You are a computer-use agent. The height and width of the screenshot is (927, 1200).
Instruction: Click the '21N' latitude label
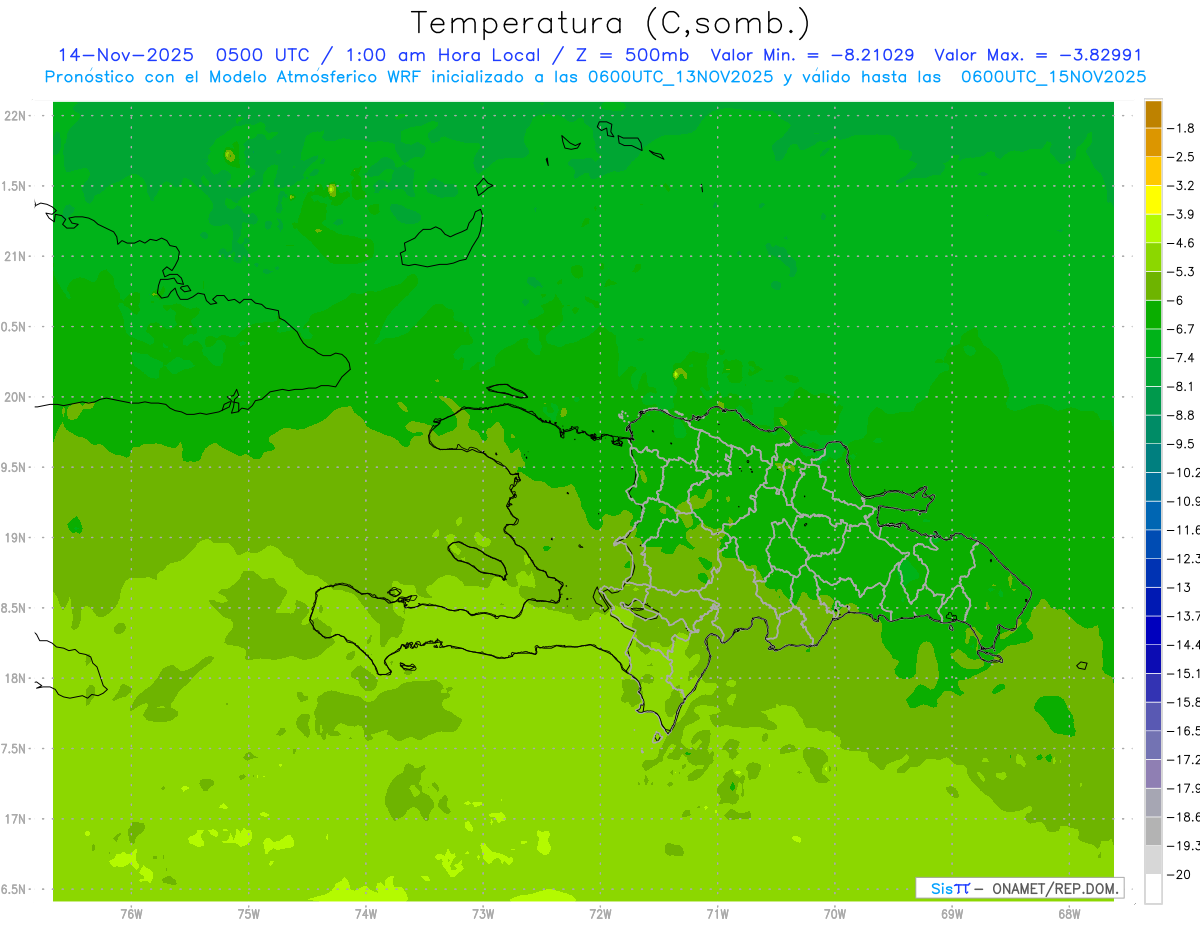(16, 257)
